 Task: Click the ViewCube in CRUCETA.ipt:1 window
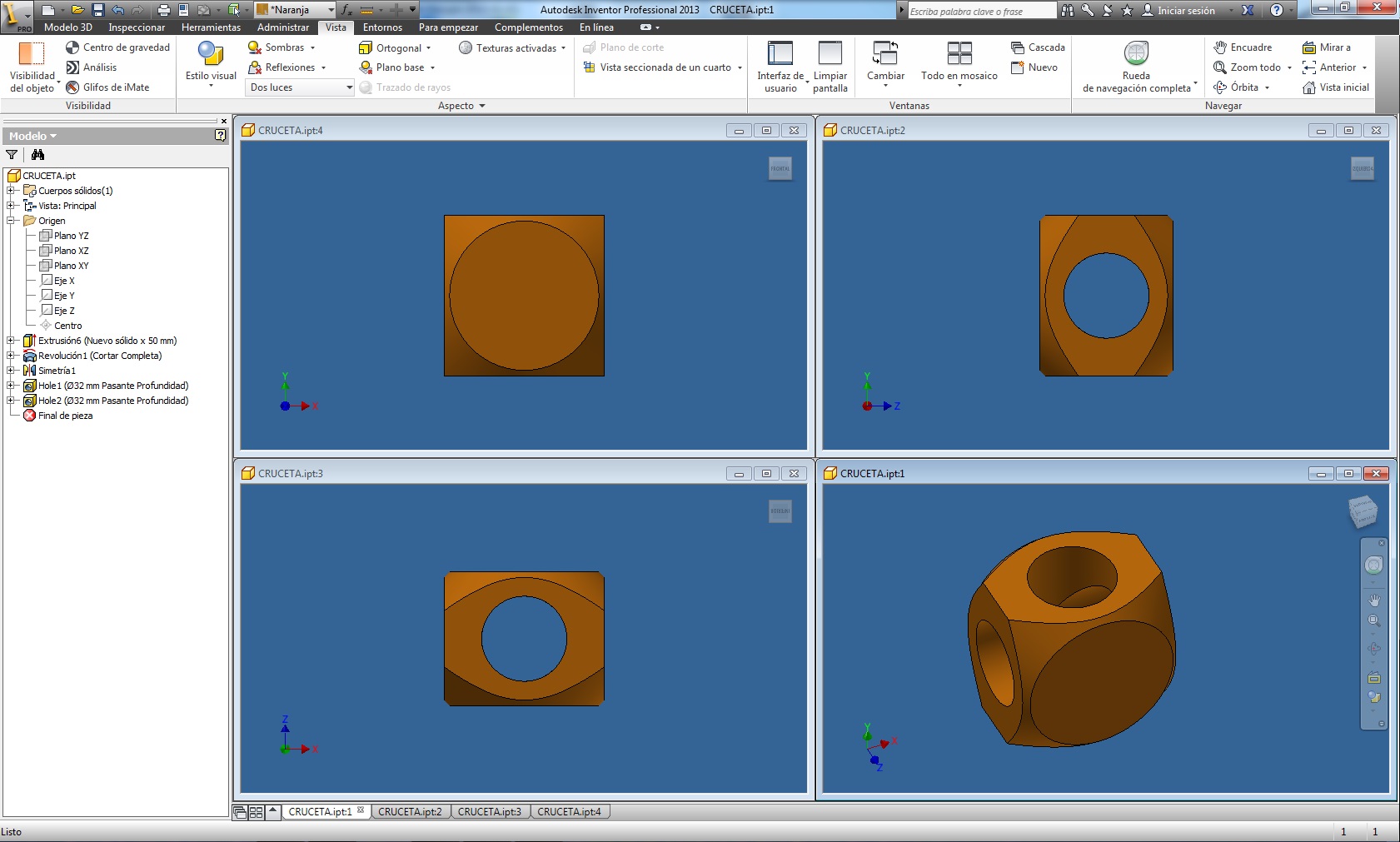pyautogui.click(x=1363, y=511)
